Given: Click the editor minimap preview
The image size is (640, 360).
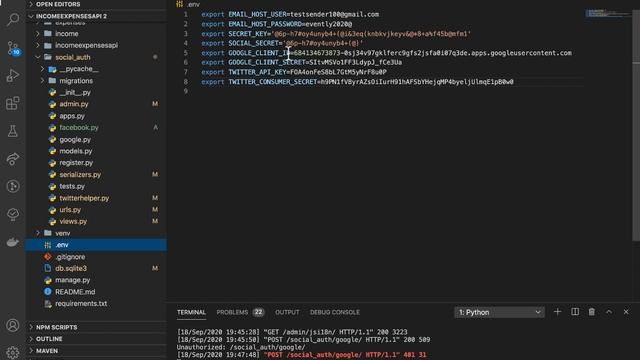Looking at the screenshot, I should click(x=608, y=13).
